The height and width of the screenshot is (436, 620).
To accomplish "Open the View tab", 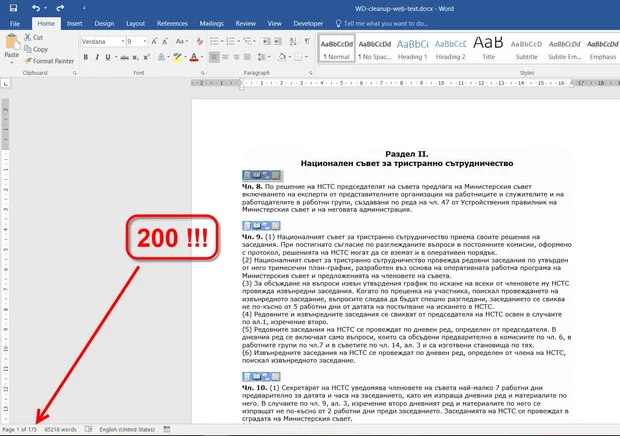I will 274,24.
